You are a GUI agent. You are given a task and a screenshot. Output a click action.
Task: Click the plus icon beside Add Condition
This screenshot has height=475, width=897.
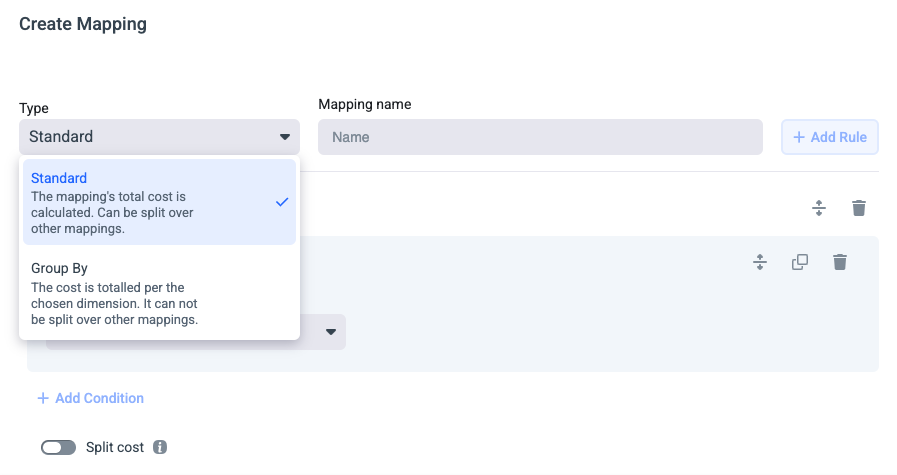tap(43, 398)
